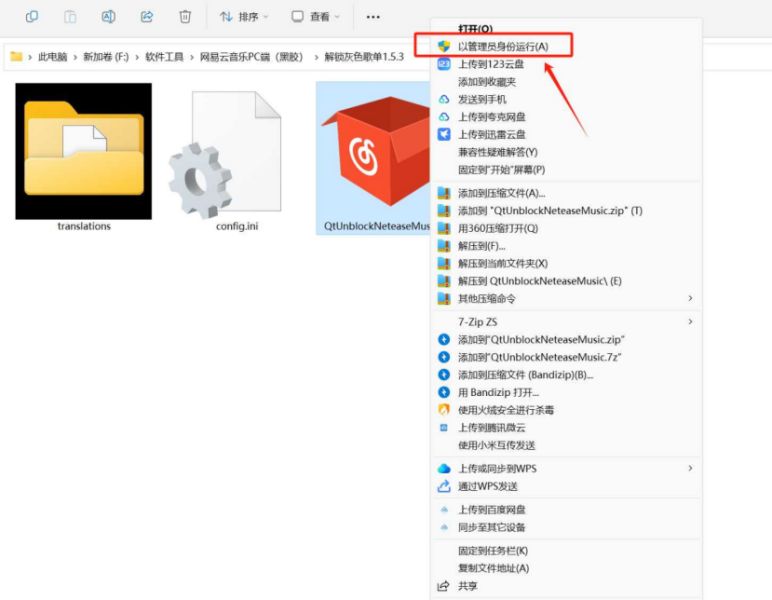Choose 用 Bandizip 打开...
Screen dimensions: 772x600
click(566, 392)
